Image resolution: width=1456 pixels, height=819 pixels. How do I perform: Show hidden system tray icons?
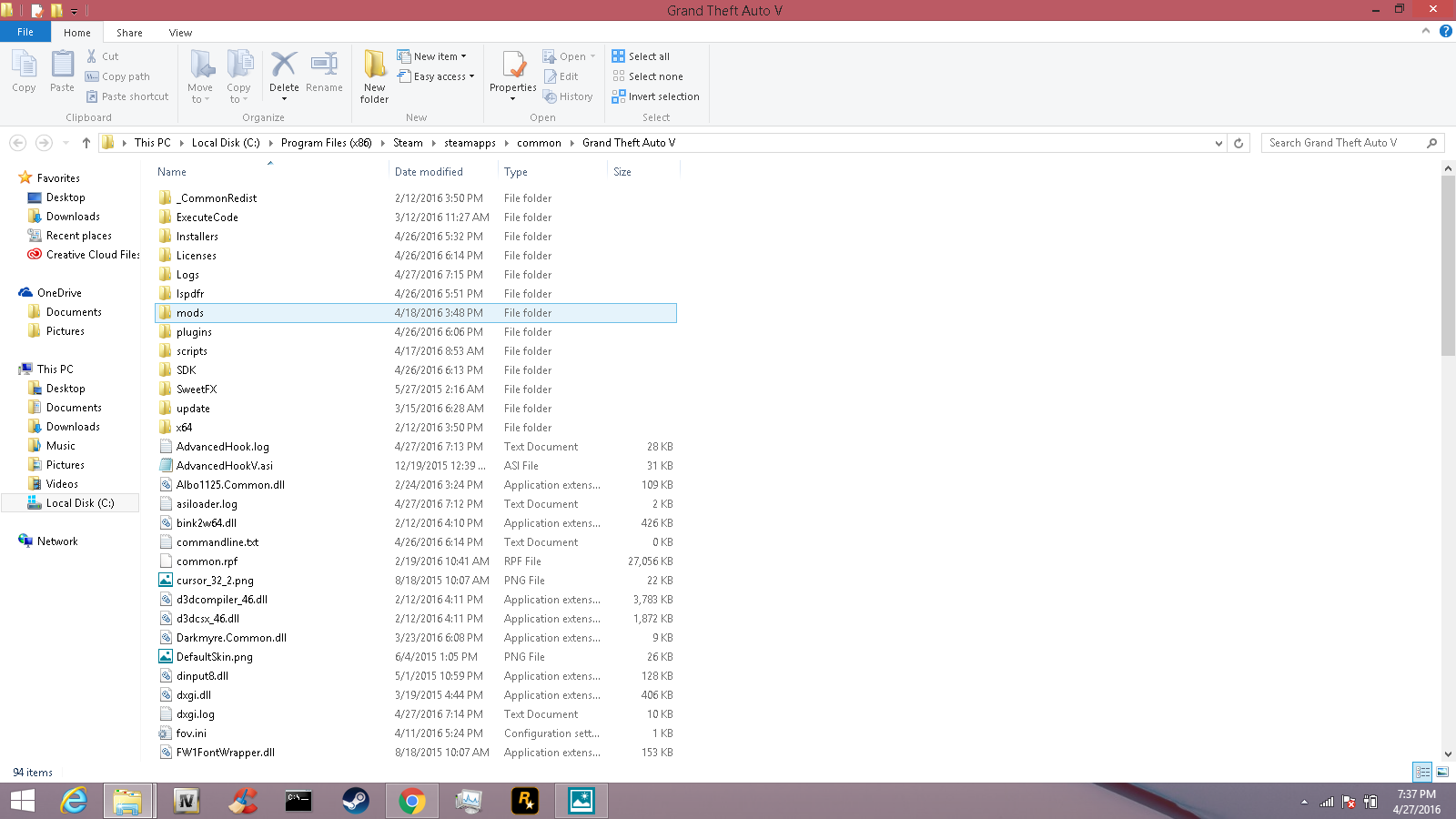point(1304,802)
